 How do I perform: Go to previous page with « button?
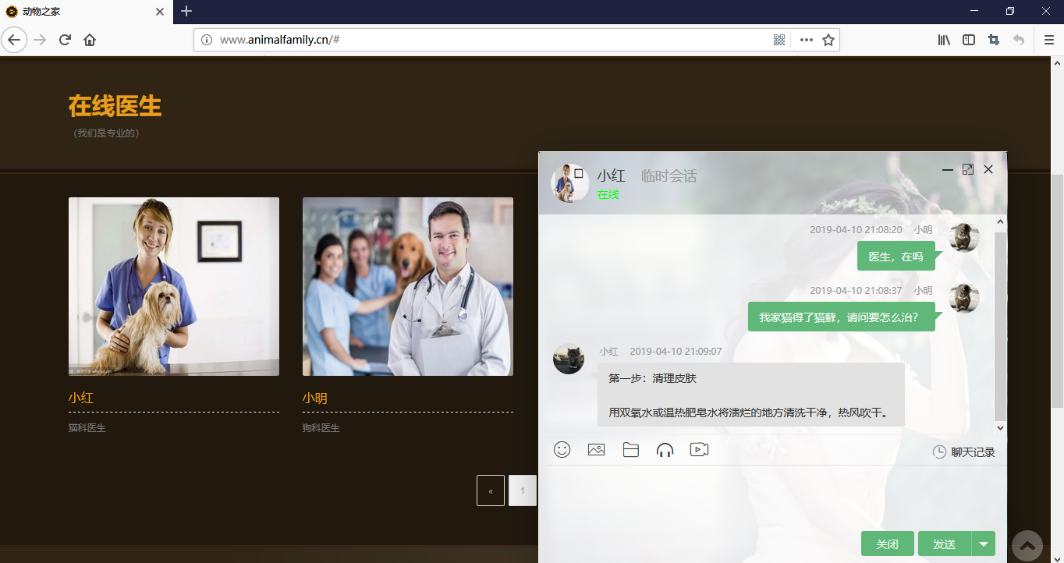(491, 490)
